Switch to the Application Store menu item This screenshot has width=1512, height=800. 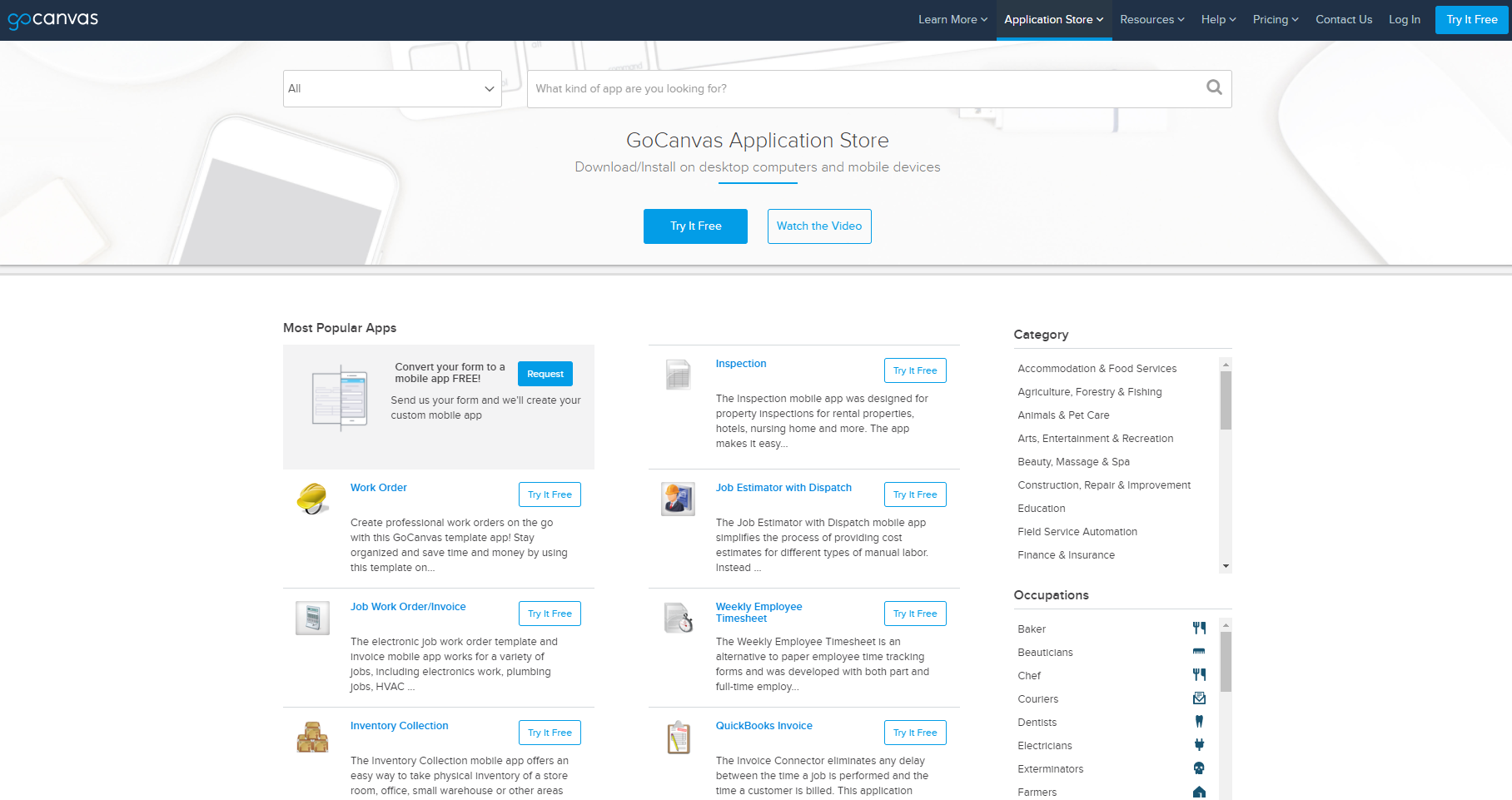(1053, 19)
